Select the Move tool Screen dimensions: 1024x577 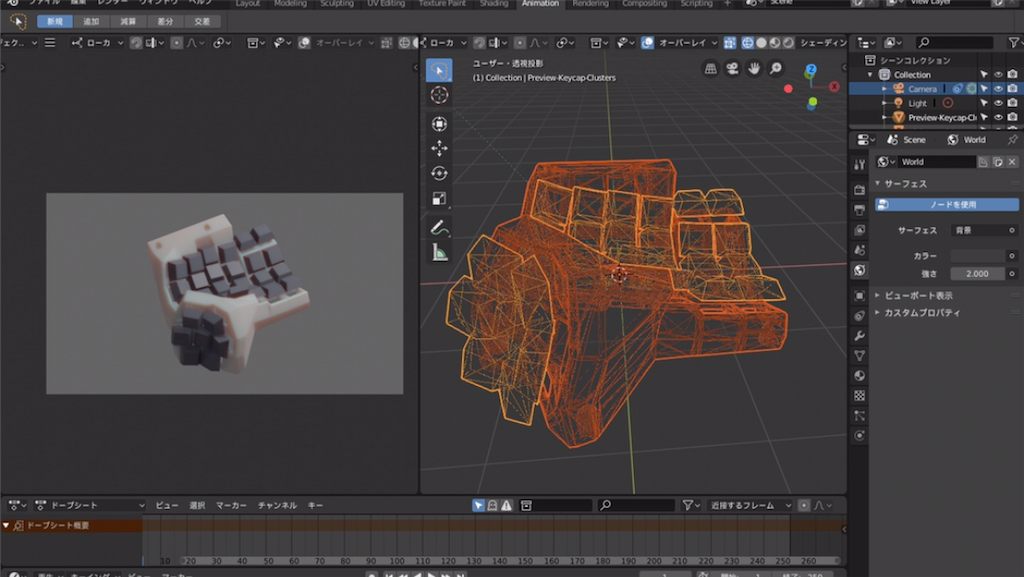click(439, 148)
